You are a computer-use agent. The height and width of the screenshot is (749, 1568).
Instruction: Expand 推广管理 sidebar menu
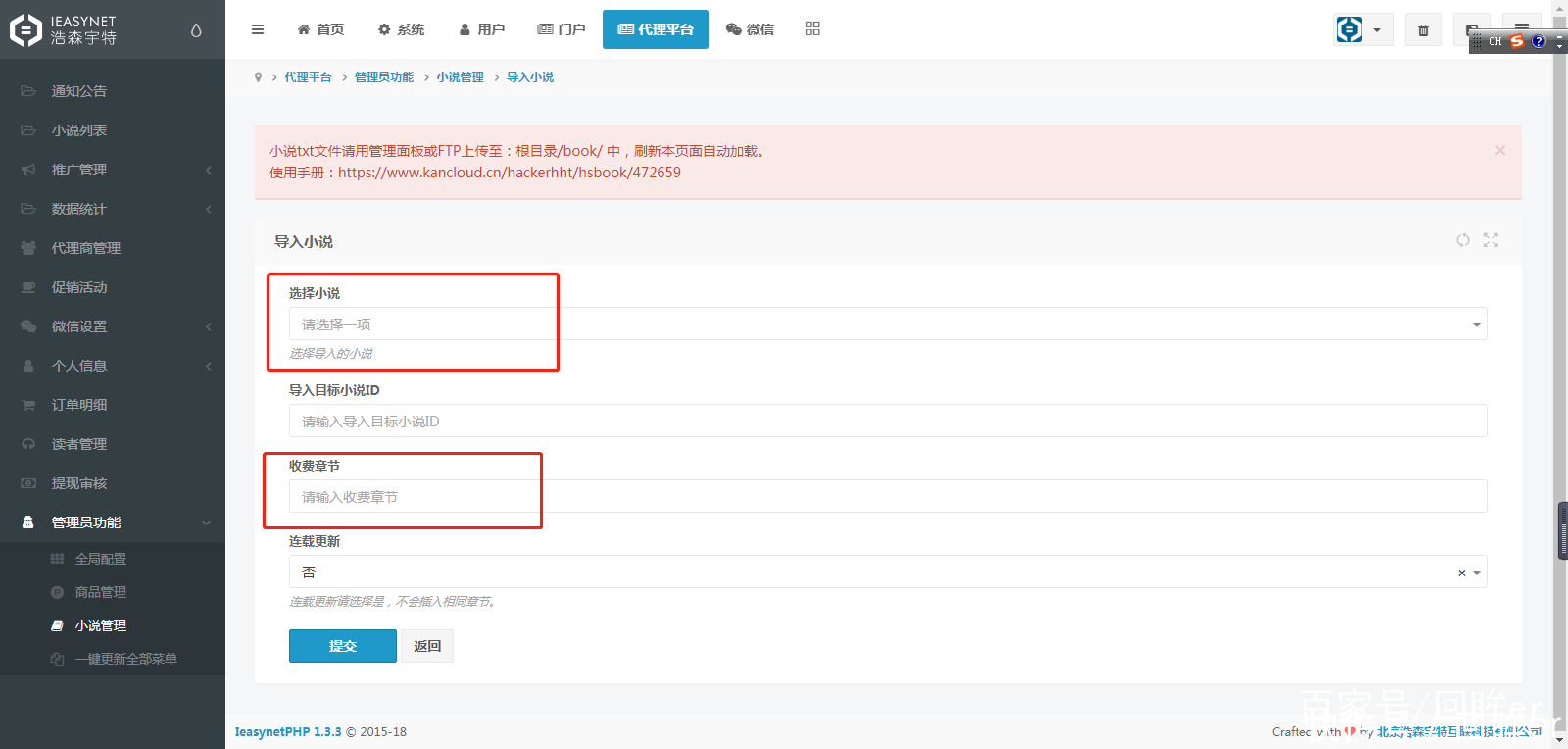(x=113, y=170)
